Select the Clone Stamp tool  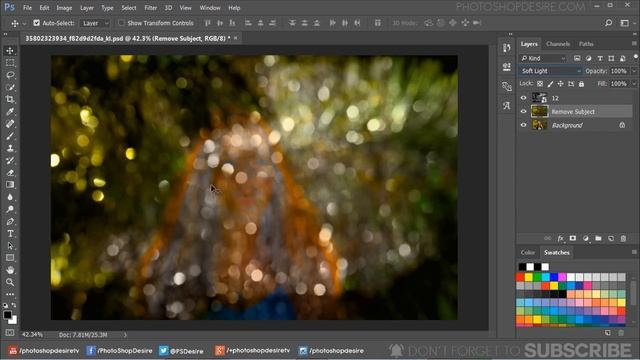click(x=10, y=148)
